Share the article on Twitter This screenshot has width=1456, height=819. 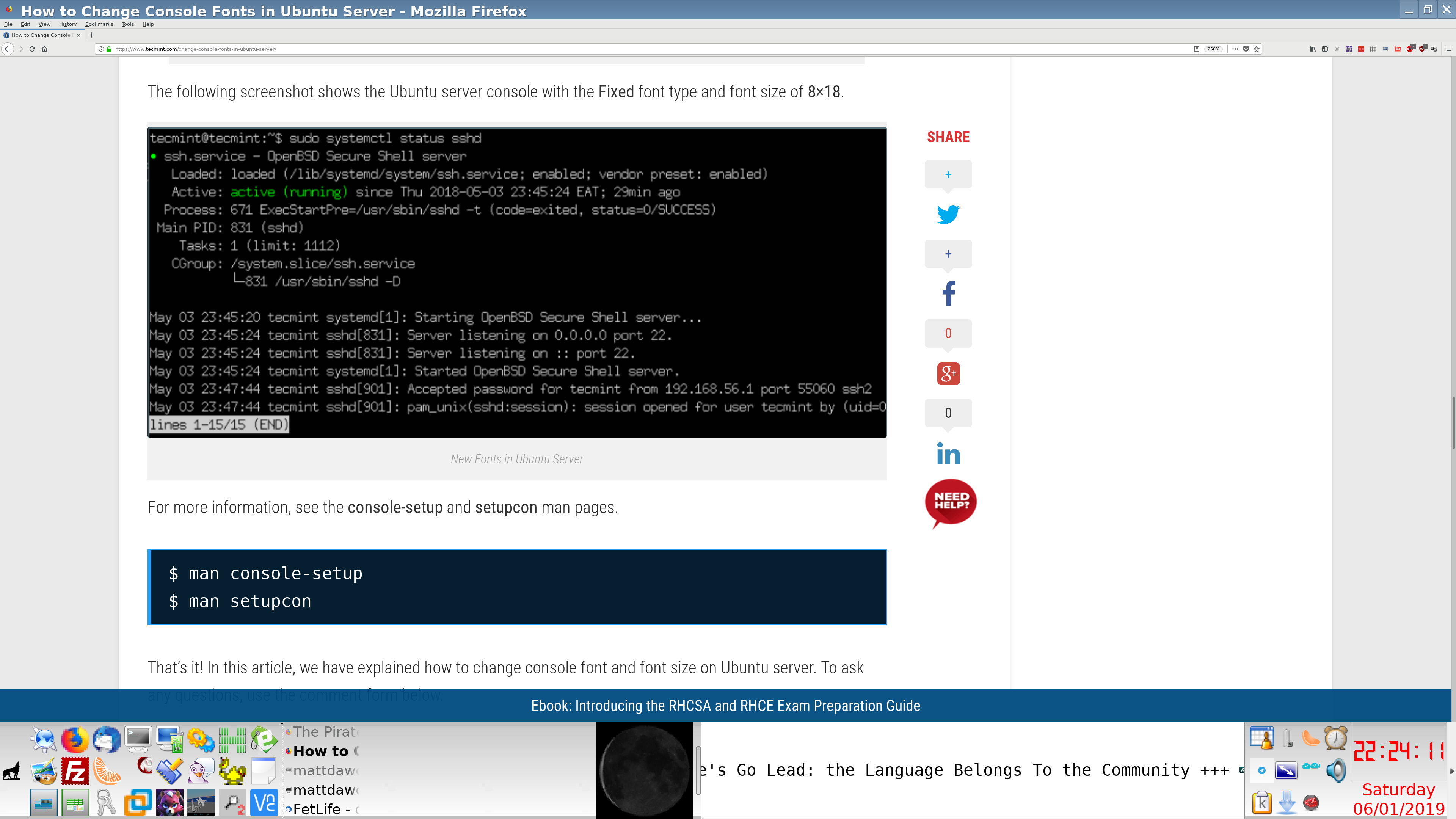(x=948, y=214)
